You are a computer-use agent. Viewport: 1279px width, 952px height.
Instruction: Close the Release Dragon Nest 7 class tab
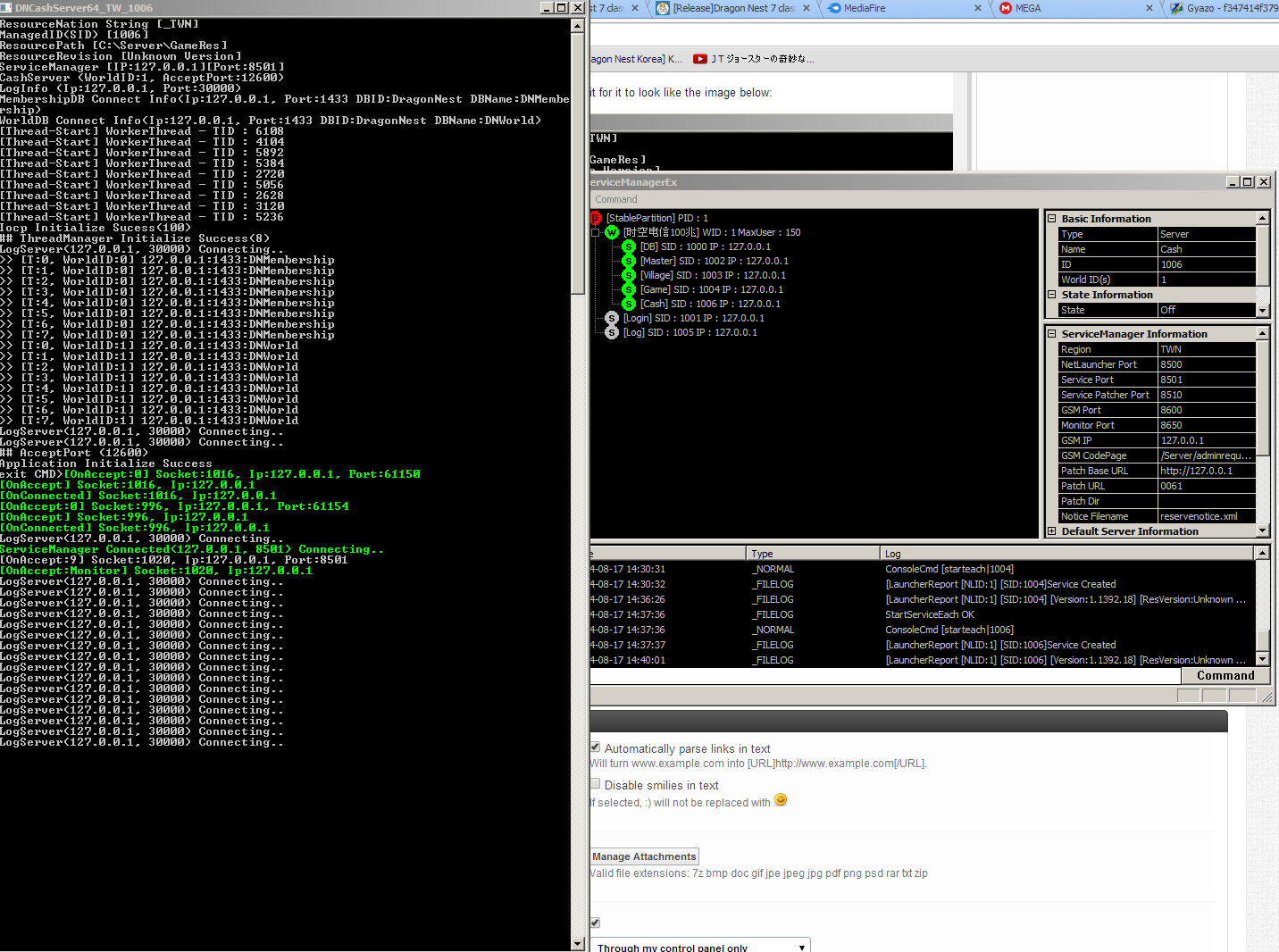pos(807,8)
